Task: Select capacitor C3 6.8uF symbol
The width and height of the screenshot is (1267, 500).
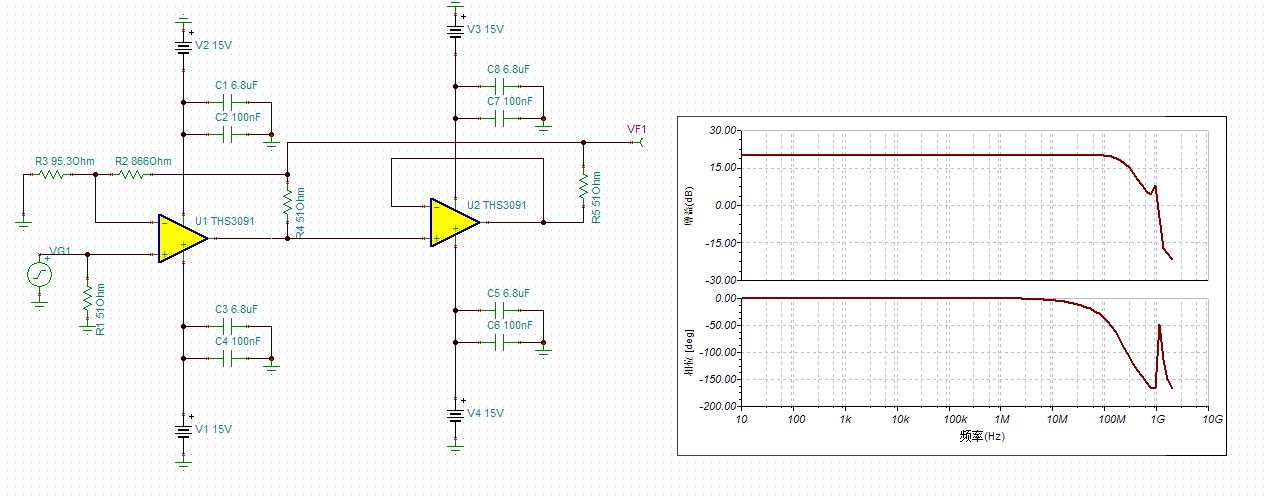Action: point(229,326)
